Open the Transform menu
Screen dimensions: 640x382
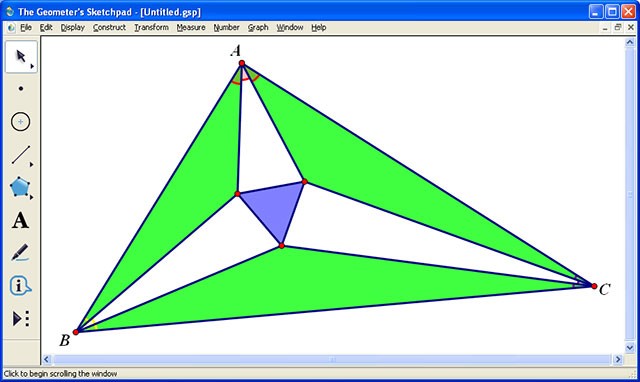[x=151, y=27]
